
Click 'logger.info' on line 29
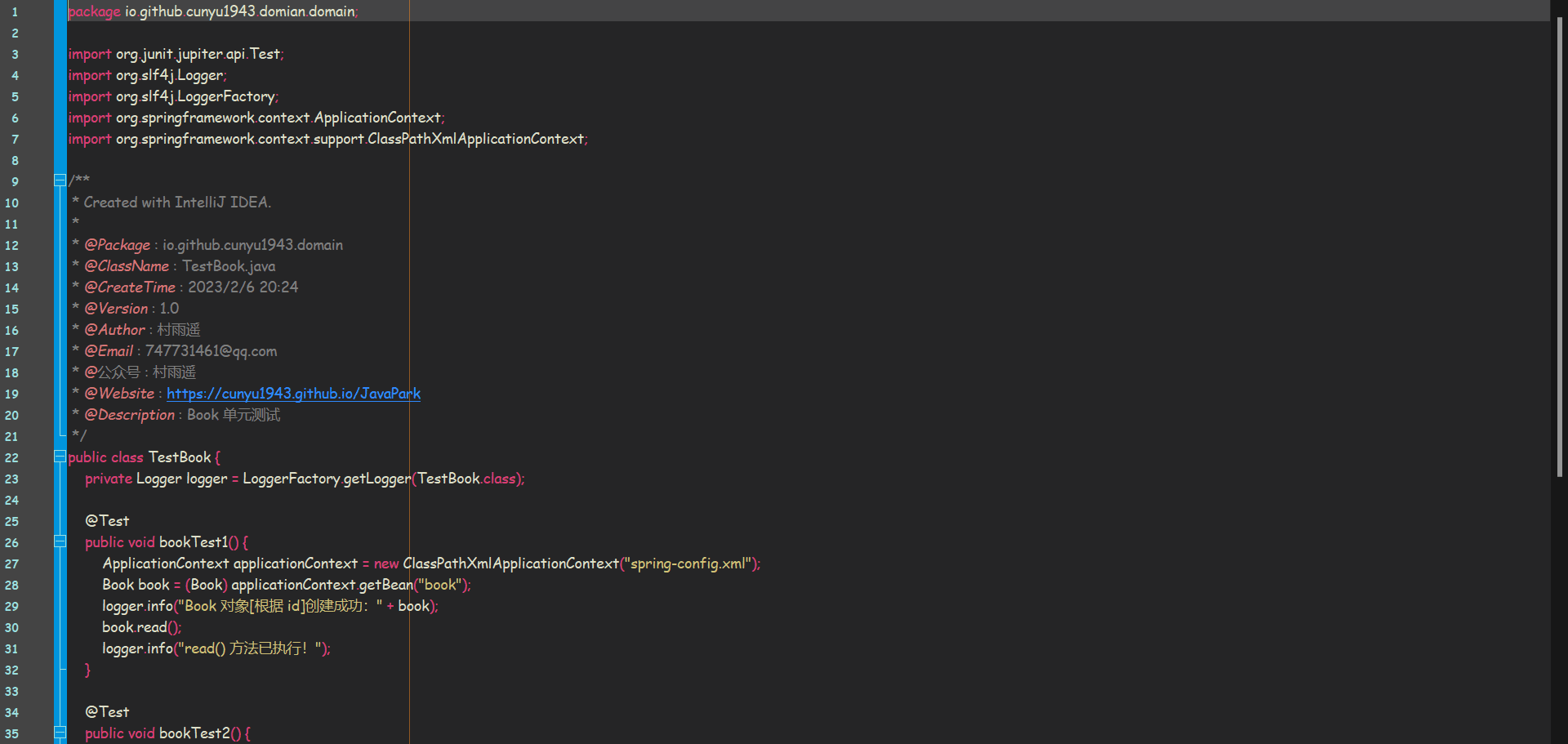(x=137, y=606)
